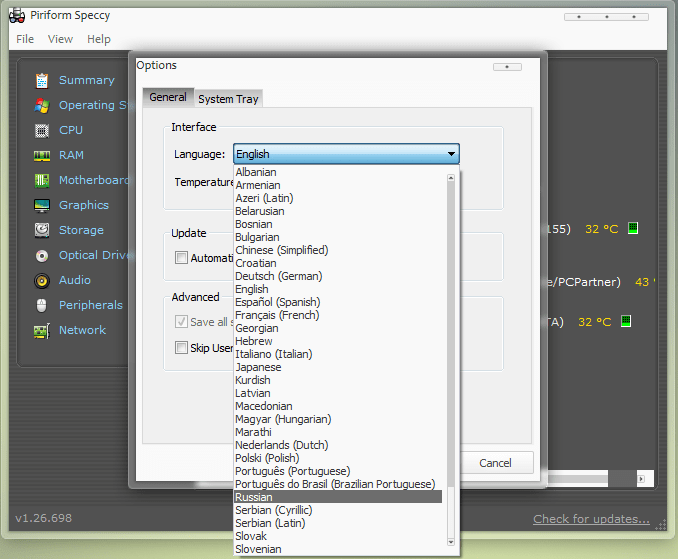Click the Storage hard drive icon
This screenshot has height=559, width=678.
pyautogui.click(x=42, y=230)
